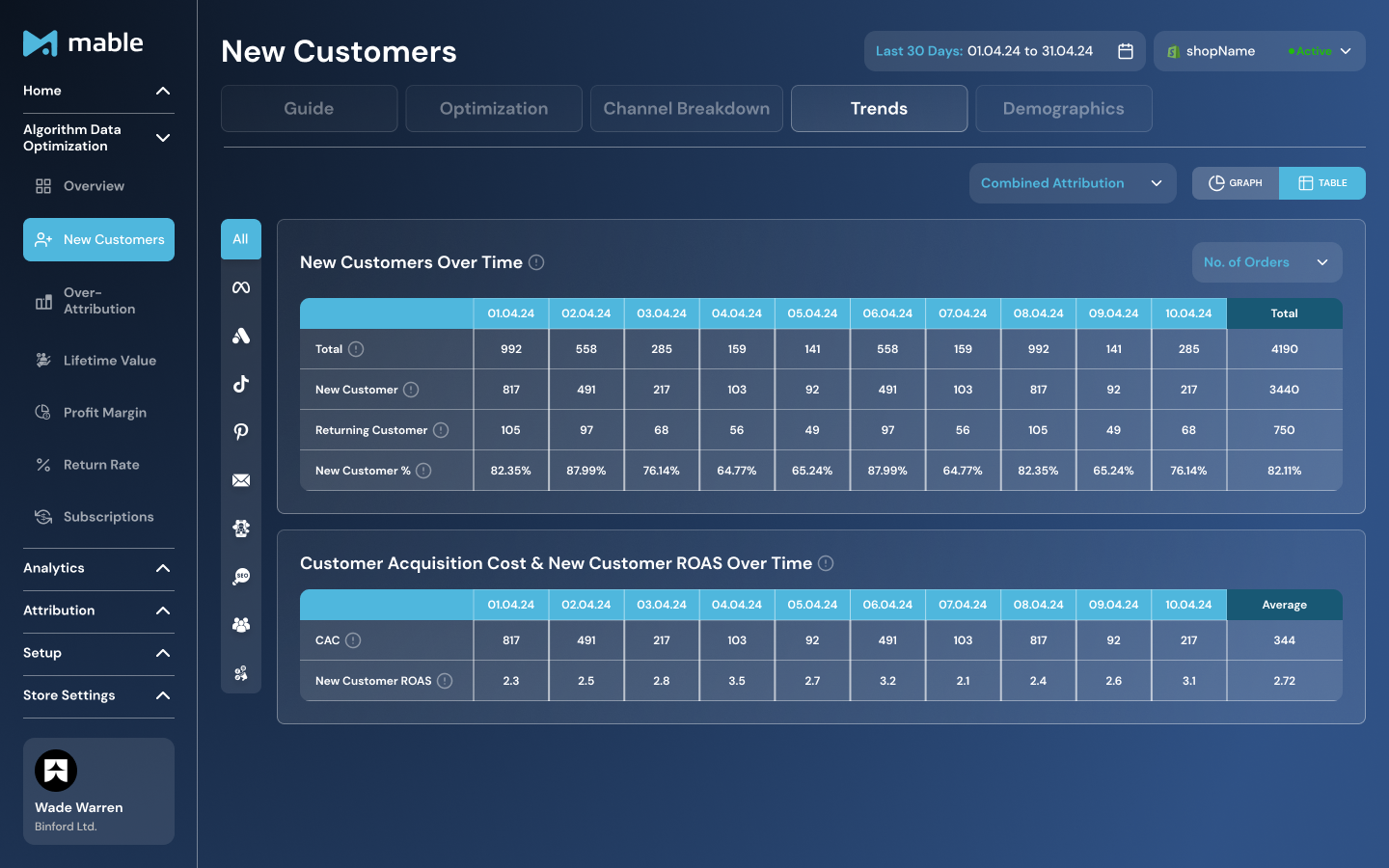This screenshot has width=1389, height=868.
Task: Collapse Algorithm Data Optimization section
Action: [x=163, y=138]
